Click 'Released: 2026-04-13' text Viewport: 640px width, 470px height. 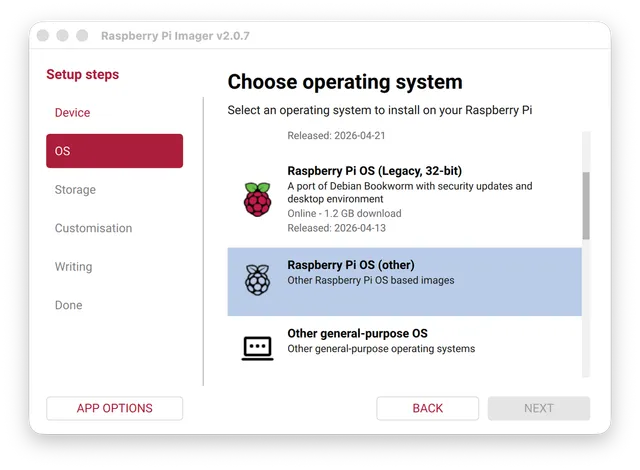[x=336, y=228]
